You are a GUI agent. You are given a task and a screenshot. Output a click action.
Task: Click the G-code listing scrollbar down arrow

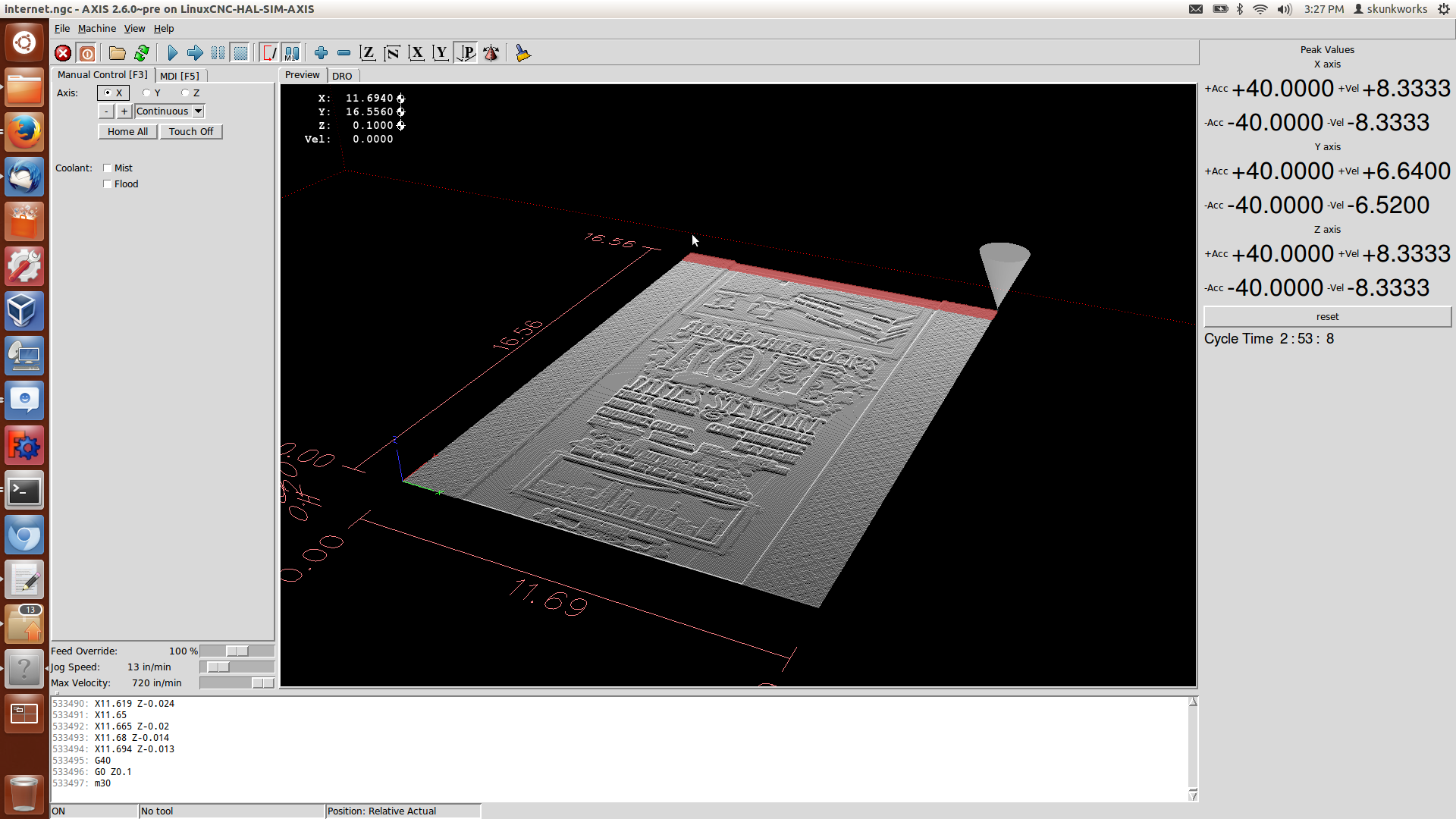pyautogui.click(x=1193, y=795)
